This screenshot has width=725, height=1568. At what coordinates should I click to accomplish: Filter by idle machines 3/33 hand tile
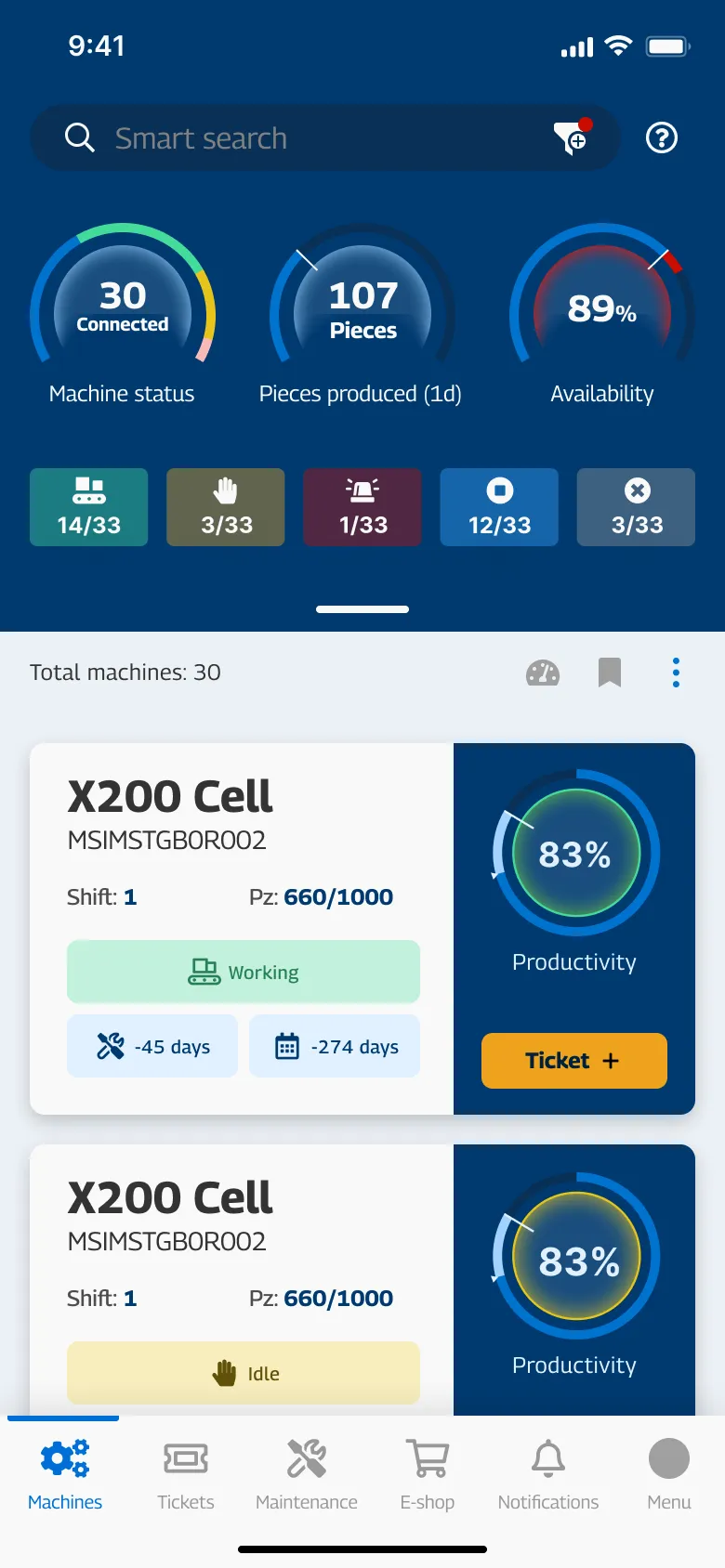[226, 507]
